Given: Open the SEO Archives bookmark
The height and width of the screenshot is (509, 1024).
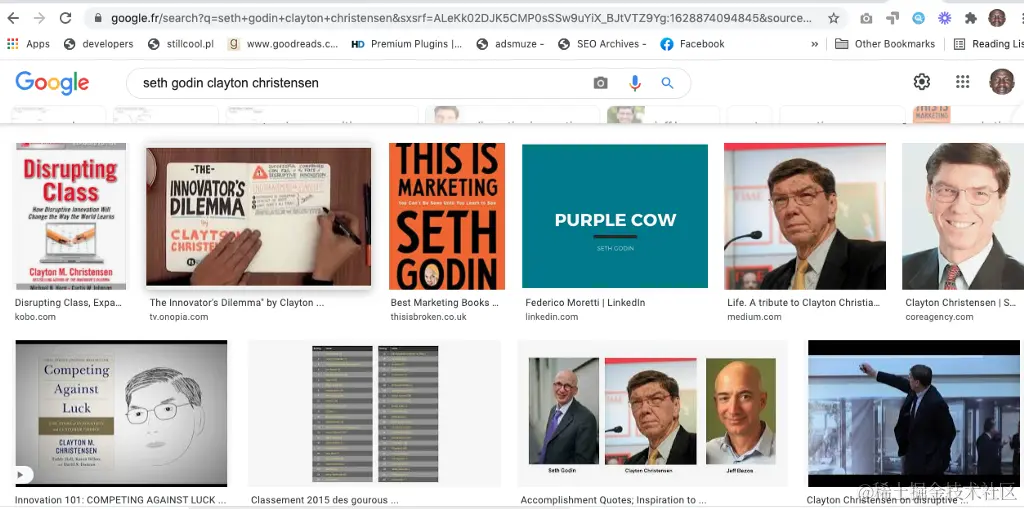Looking at the screenshot, I should click(x=602, y=44).
